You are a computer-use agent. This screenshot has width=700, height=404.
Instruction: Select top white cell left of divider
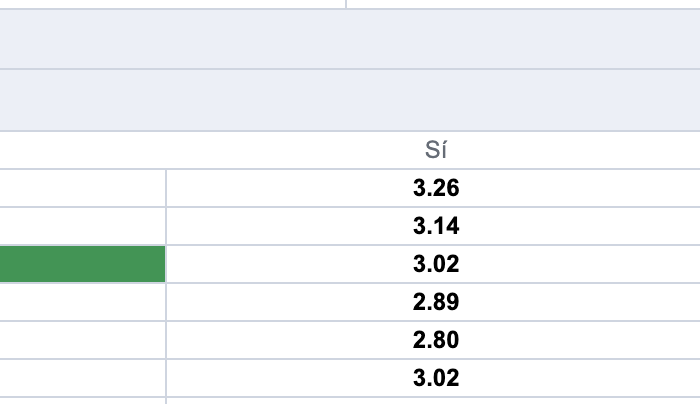(x=172, y=4)
